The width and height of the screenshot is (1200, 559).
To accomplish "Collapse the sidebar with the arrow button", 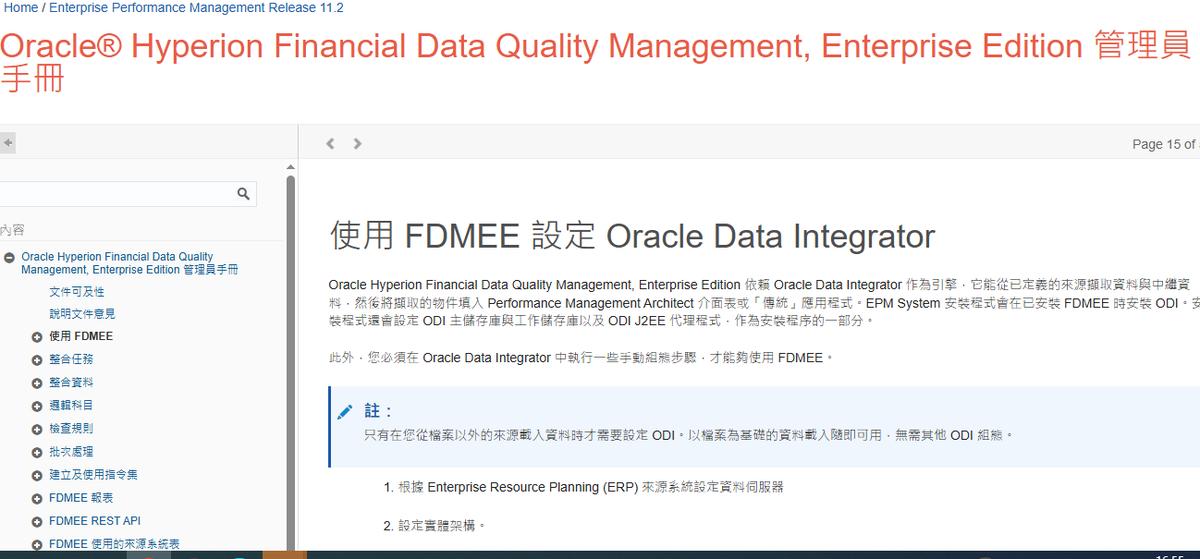I will (7, 143).
